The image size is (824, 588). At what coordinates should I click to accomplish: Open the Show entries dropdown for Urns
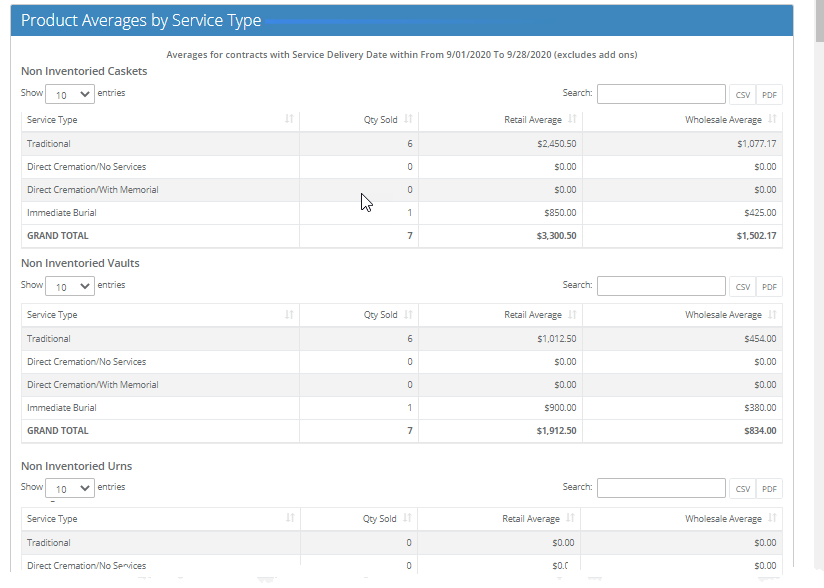69,487
